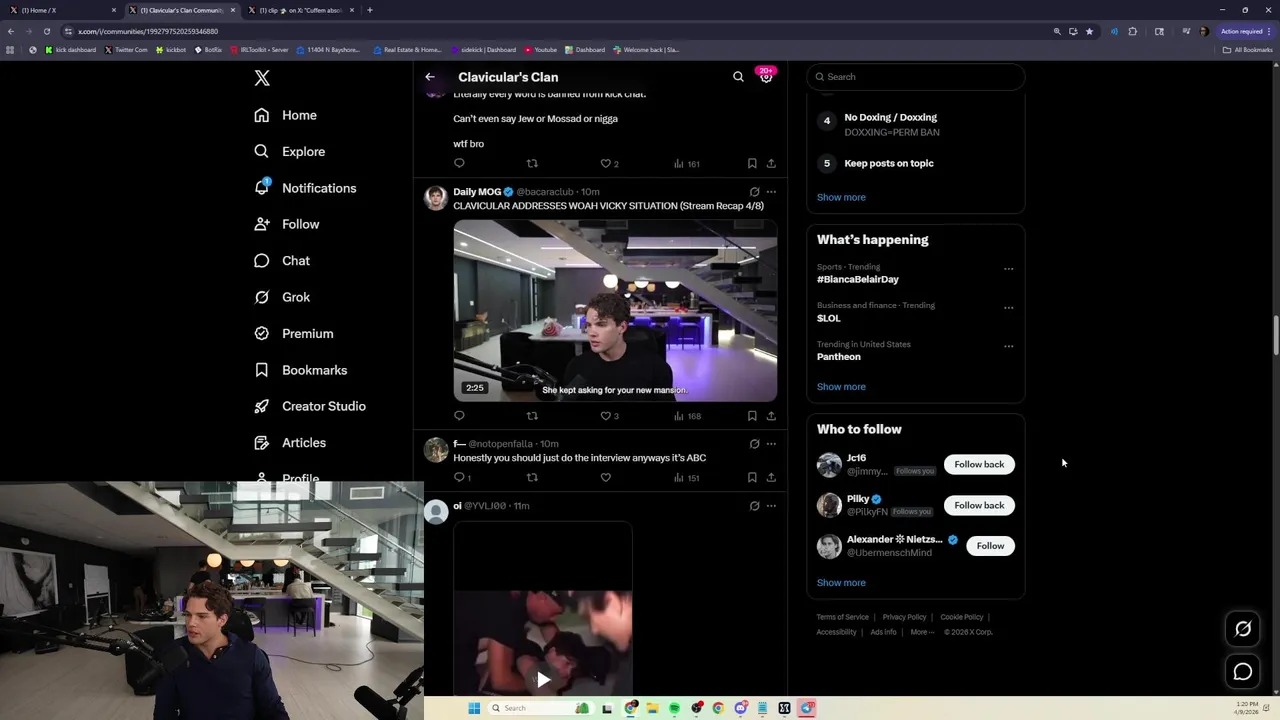Bookmark the notopenfalla post
The height and width of the screenshot is (720, 1280).
pos(752,478)
